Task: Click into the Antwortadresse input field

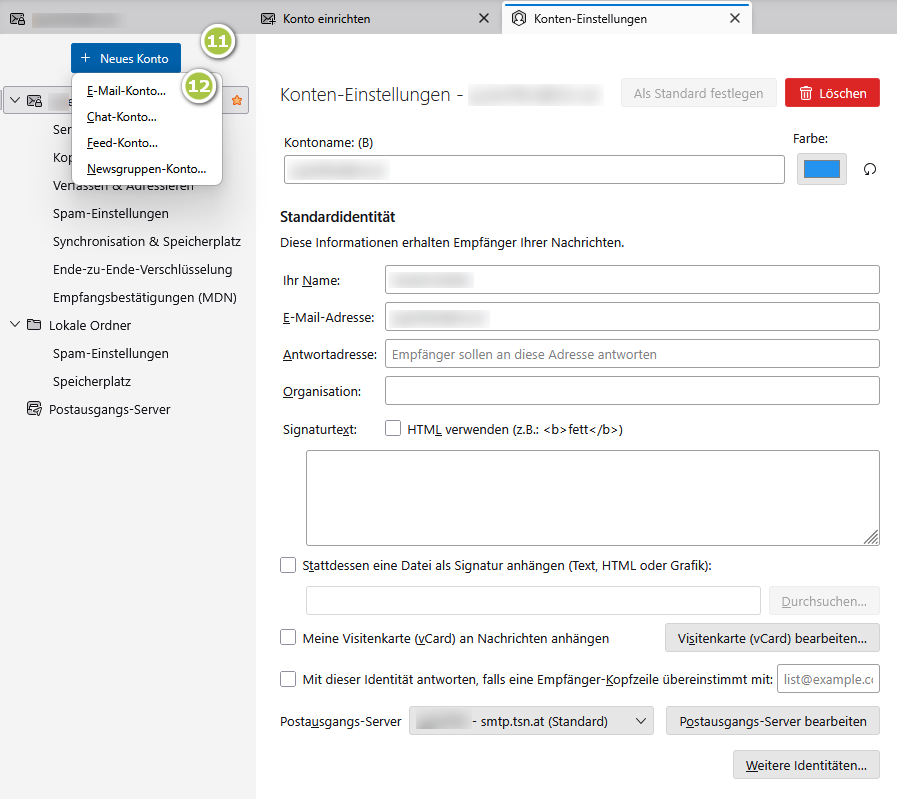Action: pos(631,354)
